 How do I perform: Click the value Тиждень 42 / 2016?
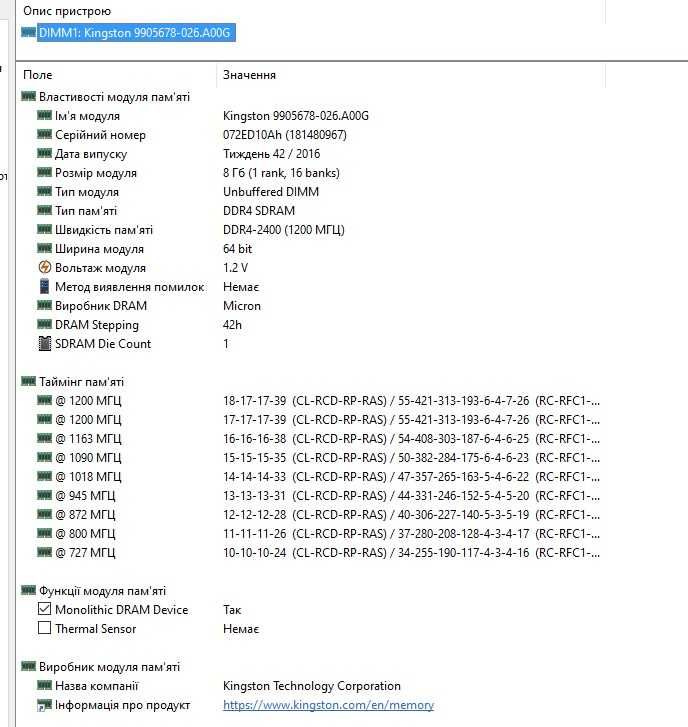tap(271, 154)
